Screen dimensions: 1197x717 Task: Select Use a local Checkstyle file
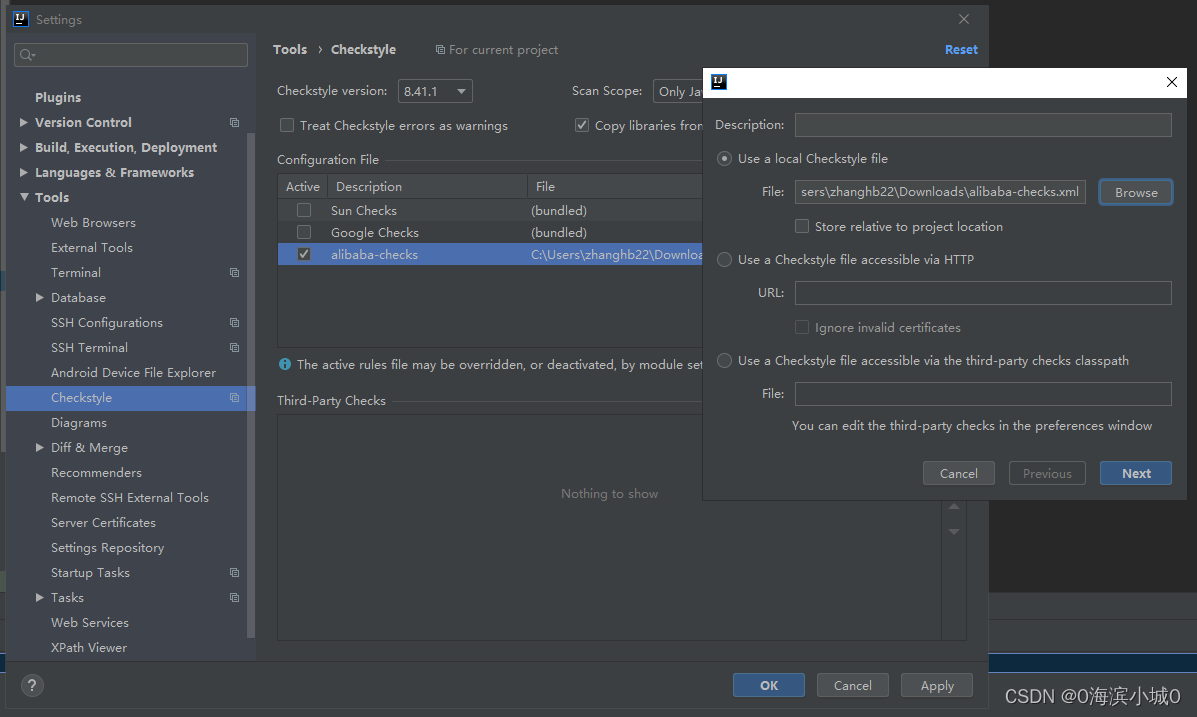[724, 158]
